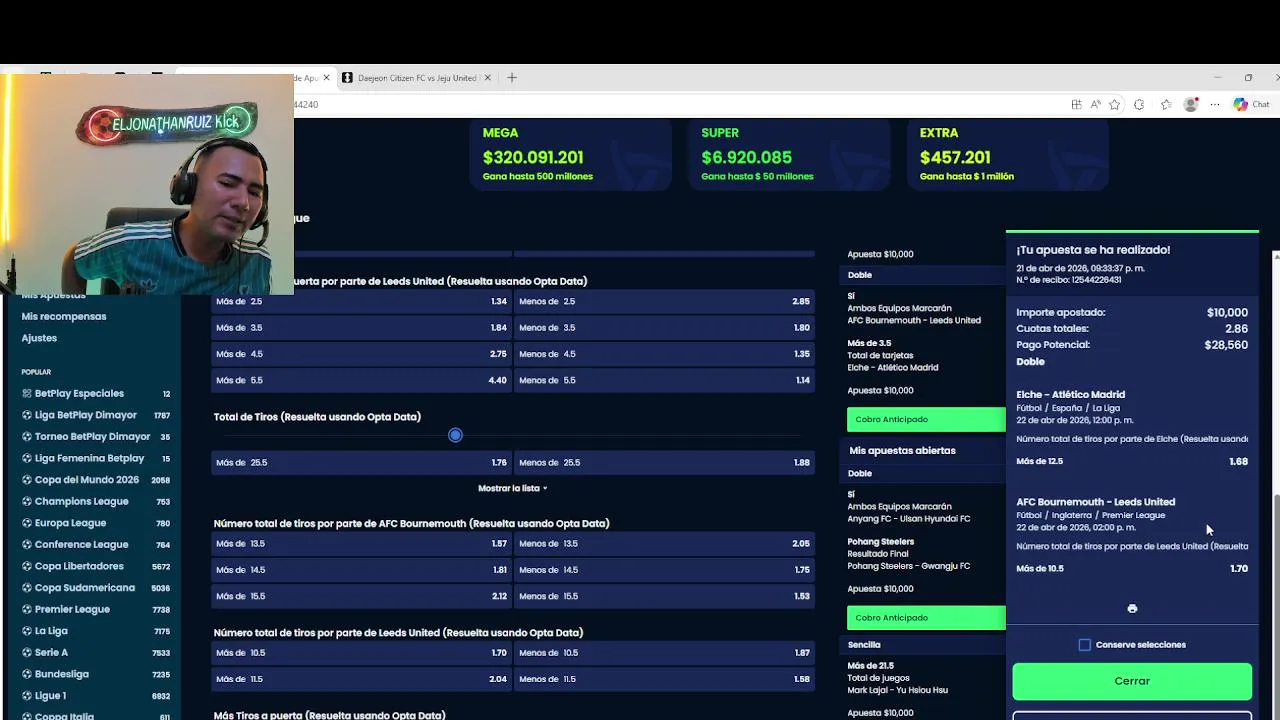Click the SUPER jackpot $6.920.085 card
Image resolution: width=1280 pixels, height=720 pixels.
789,155
